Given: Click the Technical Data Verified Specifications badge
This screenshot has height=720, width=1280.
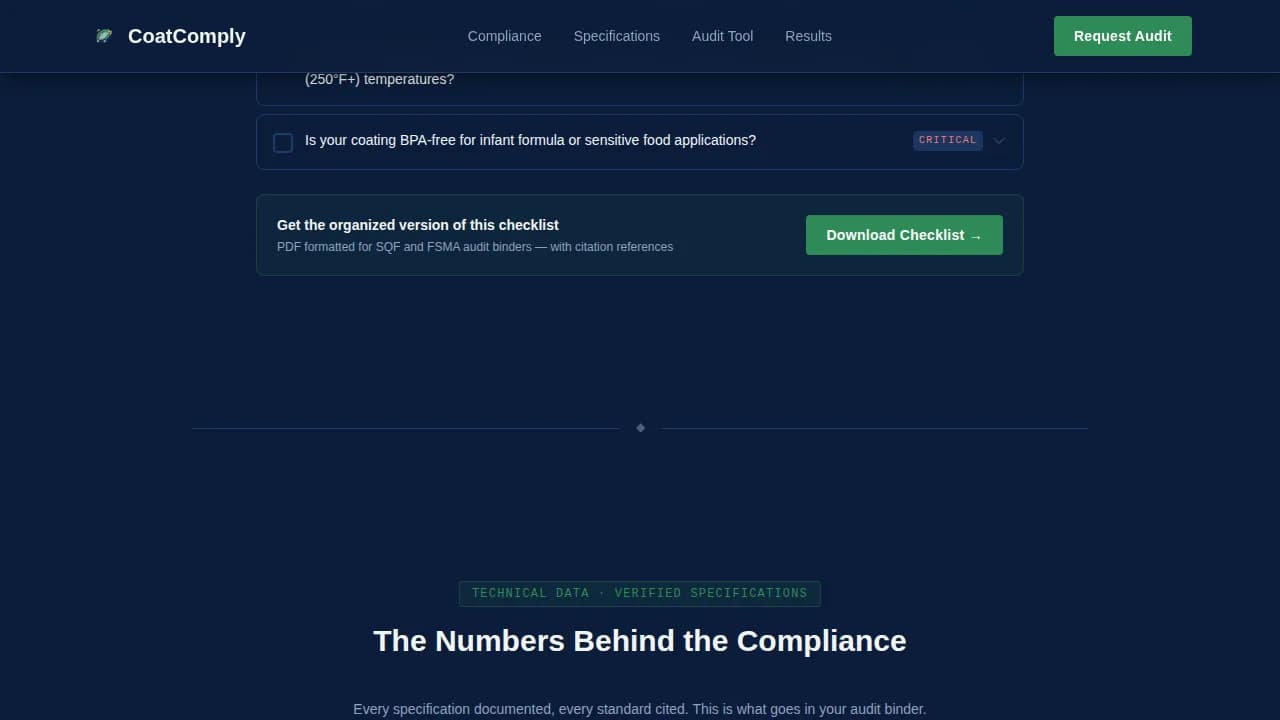Looking at the screenshot, I should [639, 593].
